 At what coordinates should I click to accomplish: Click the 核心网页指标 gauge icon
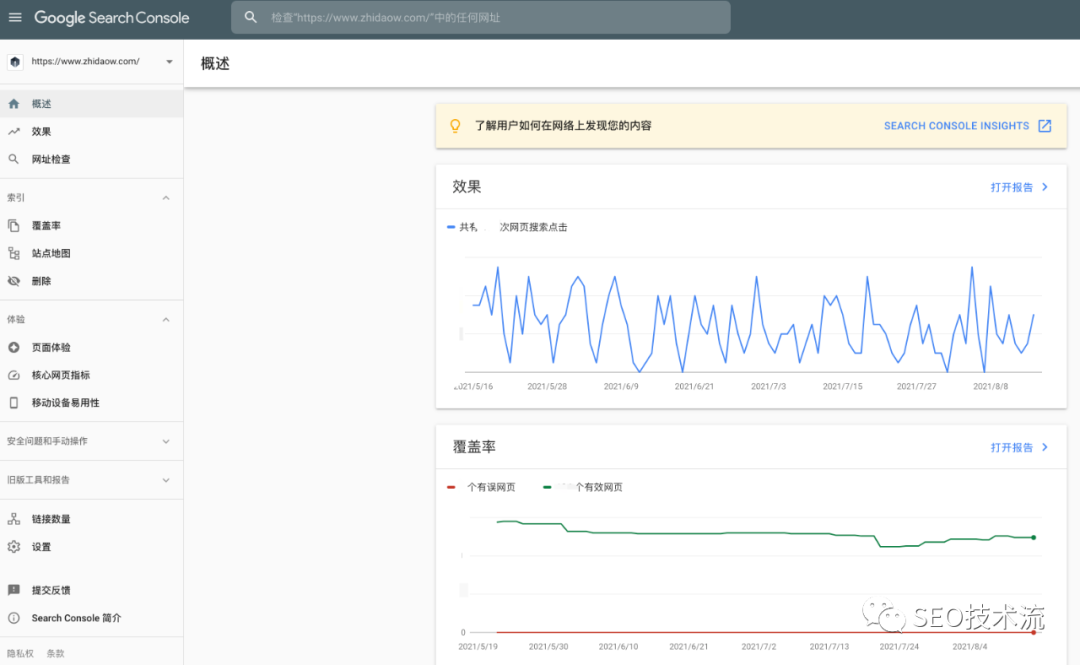tap(14, 375)
